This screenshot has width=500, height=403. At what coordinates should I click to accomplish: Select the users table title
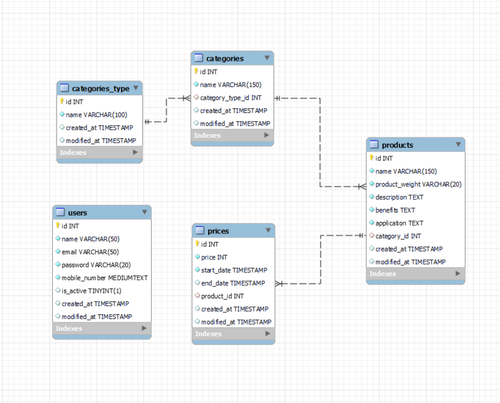77,213
